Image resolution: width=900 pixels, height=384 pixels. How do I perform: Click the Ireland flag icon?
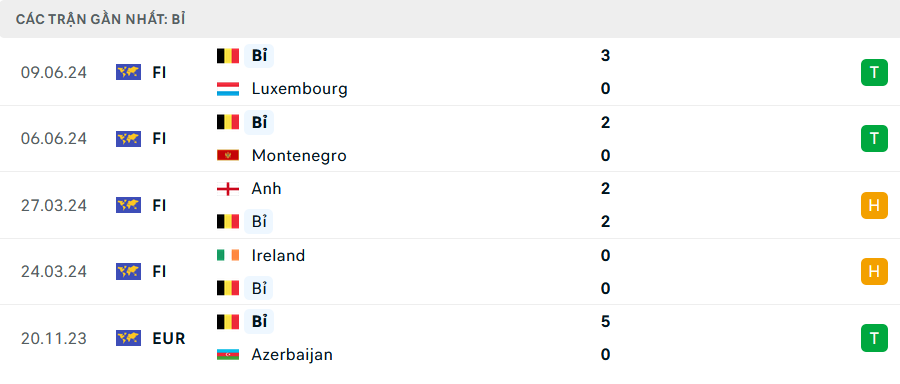tap(228, 255)
